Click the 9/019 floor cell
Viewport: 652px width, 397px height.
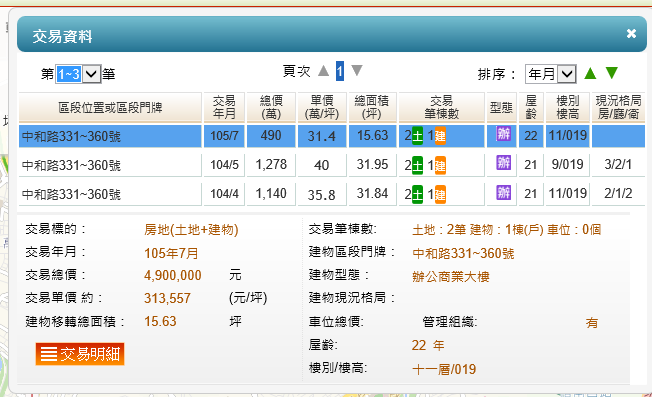[568, 165]
